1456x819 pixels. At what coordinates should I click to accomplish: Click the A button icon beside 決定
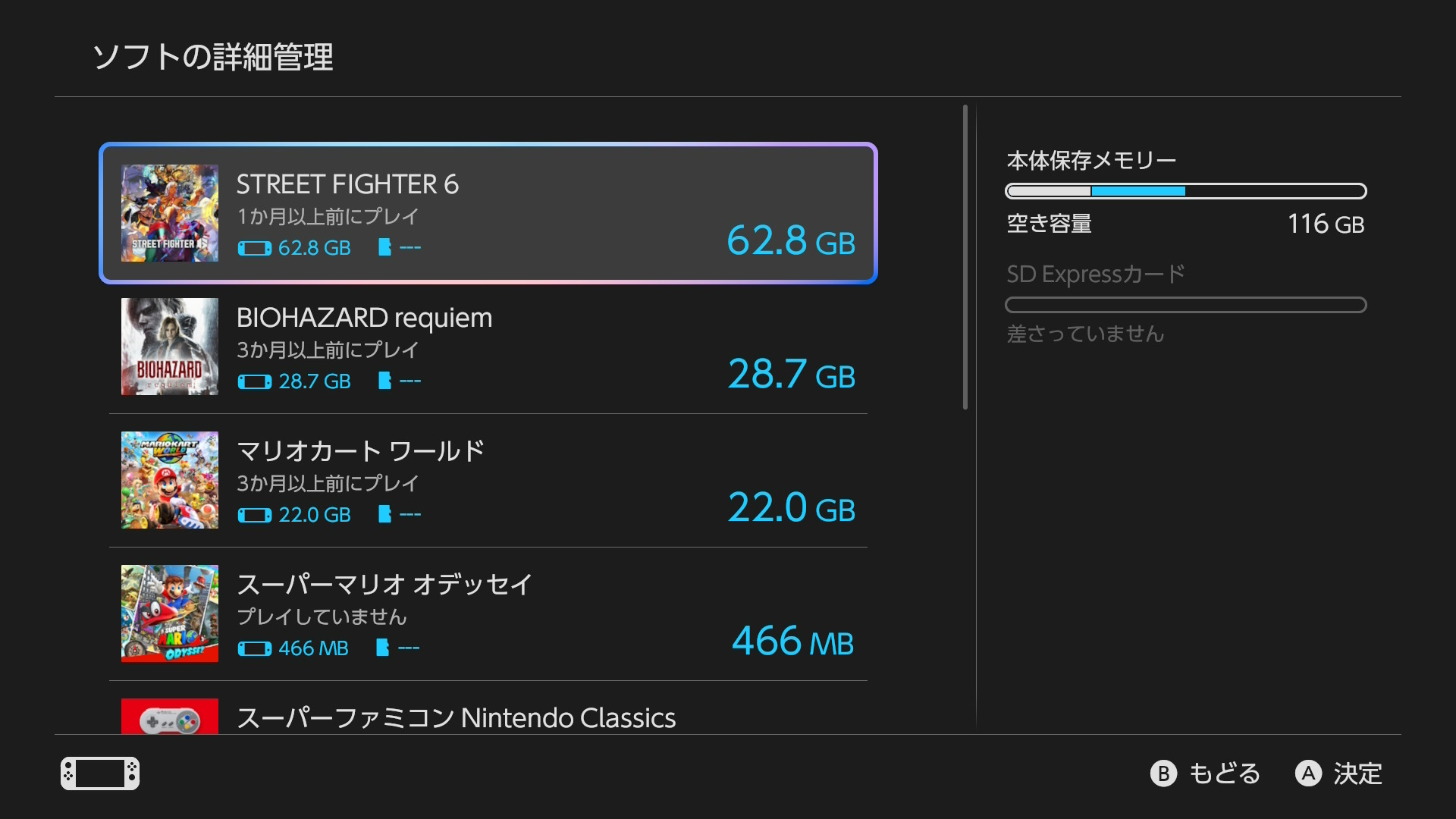coord(1308,773)
